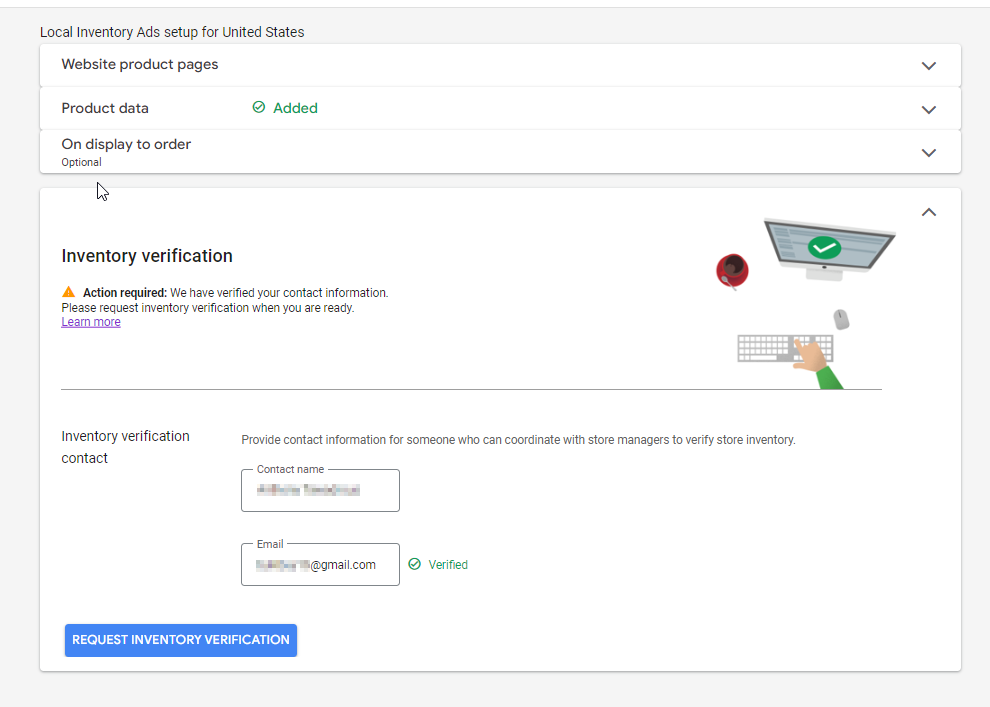The height and width of the screenshot is (707, 990).
Task: Click the orange warning triangle icon
Action: (68, 292)
